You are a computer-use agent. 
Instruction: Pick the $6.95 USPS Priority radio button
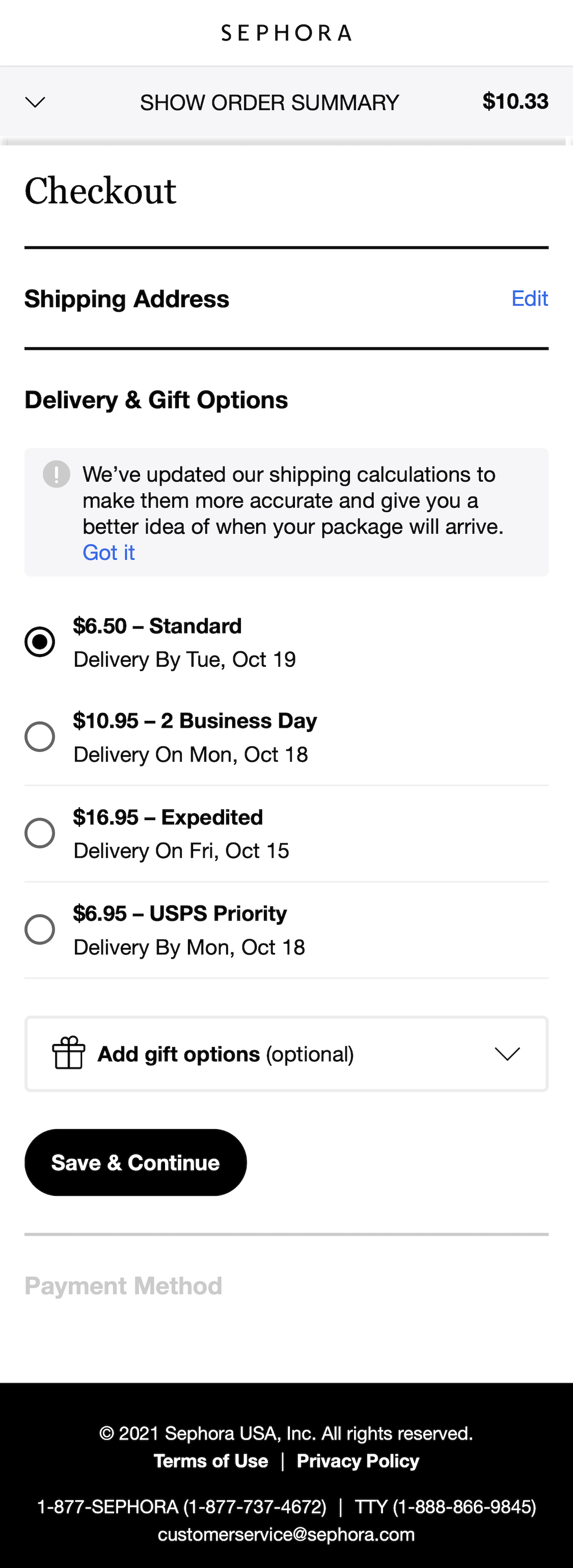pos(40,929)
